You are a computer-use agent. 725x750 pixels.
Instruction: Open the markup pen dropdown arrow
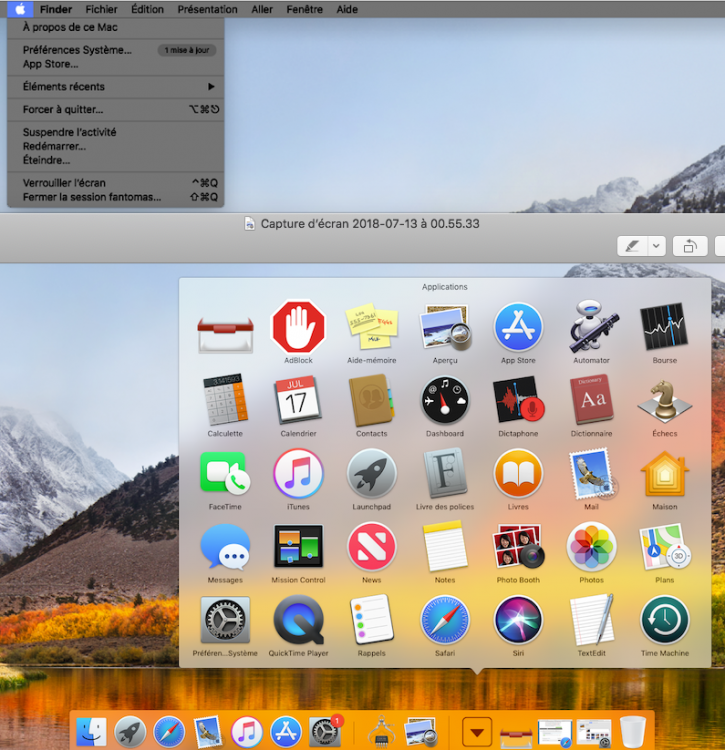coord(656,246)
